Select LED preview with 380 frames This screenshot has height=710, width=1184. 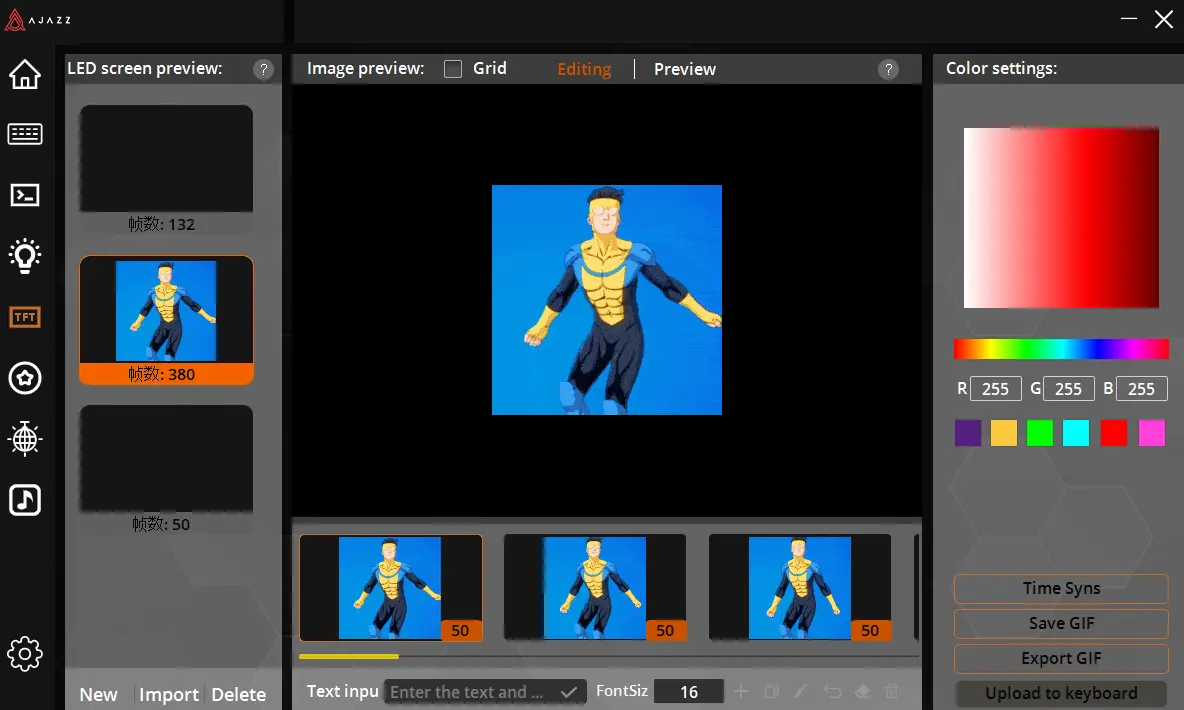point(166,320)
